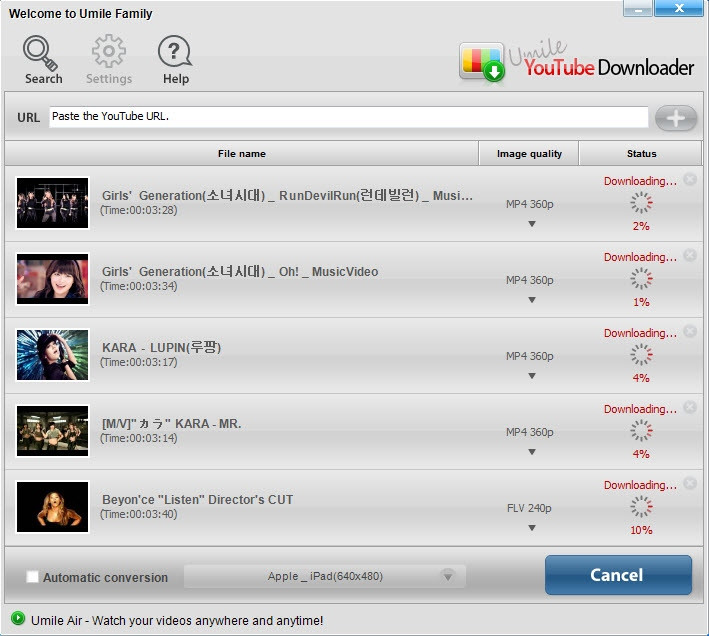Click the KARA - LUPIN file name
The image size is (709, 636).
161,348
